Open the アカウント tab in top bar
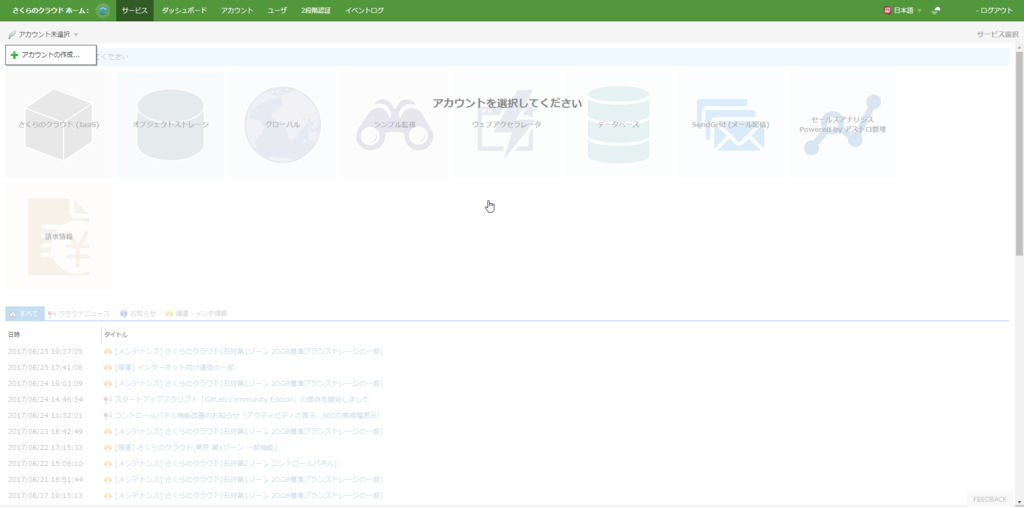The width and height of the screenshot is (1024, 507). [237, 10]
